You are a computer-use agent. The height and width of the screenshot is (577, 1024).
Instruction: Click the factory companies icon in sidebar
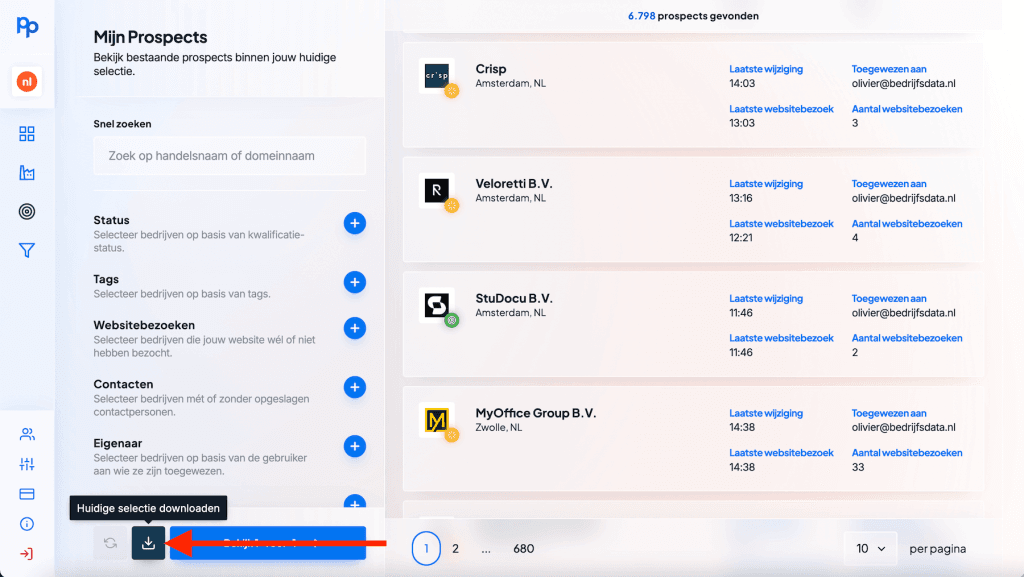[x=27, y=173]
